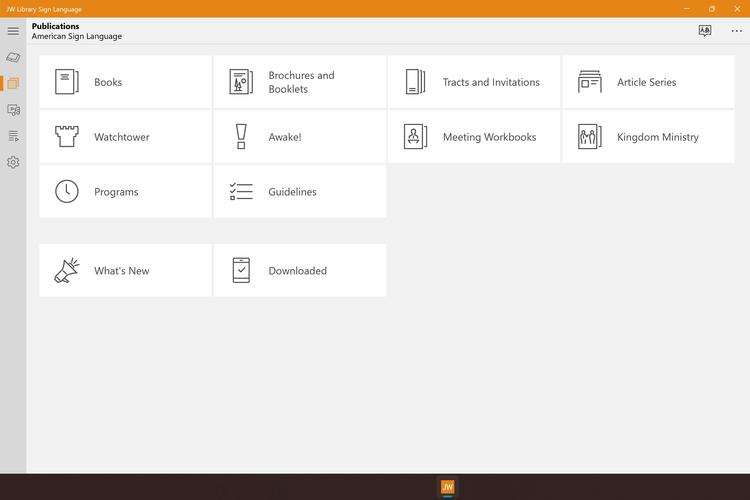
Task: Select the Awake! magazine tile
Action: point(299,137)
